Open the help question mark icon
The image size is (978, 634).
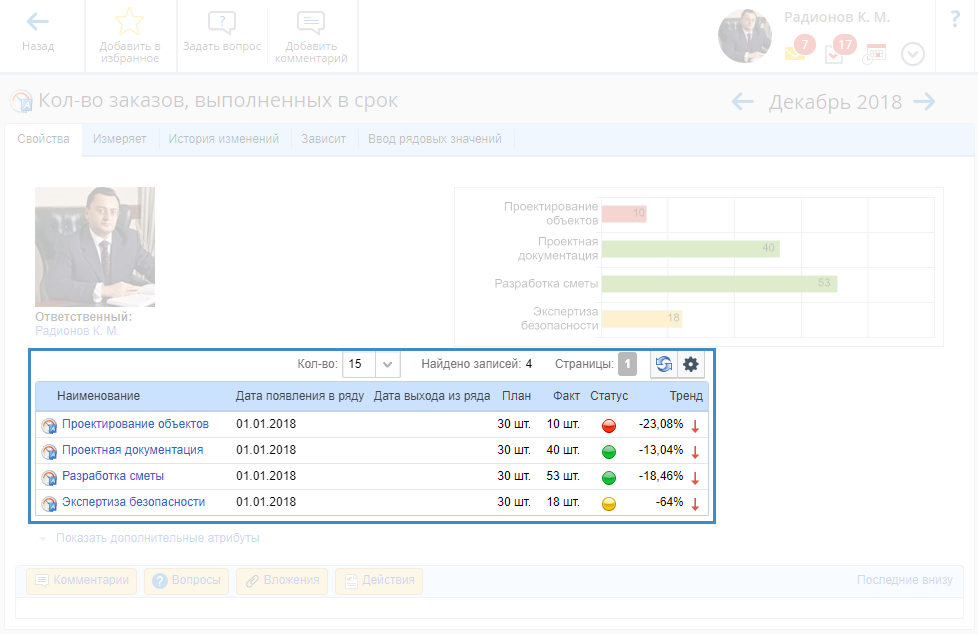click(x=954, y=20)
